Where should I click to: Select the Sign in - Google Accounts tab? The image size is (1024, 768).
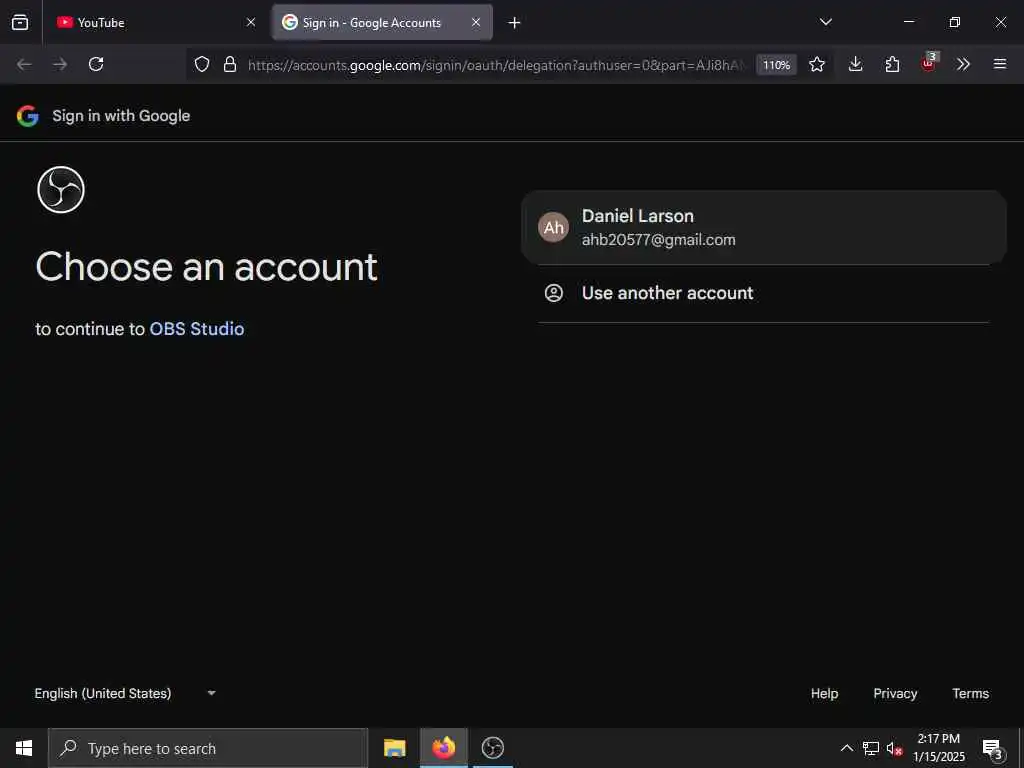click(x=382, y=22)
